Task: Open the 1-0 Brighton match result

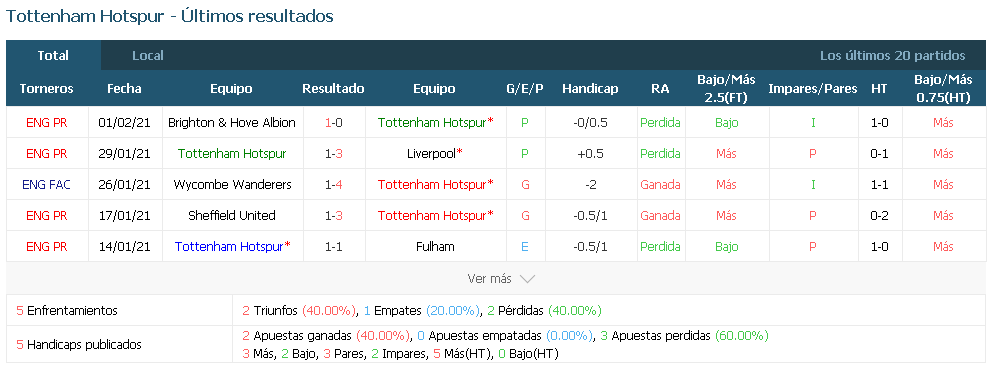Action: point(334,123)
